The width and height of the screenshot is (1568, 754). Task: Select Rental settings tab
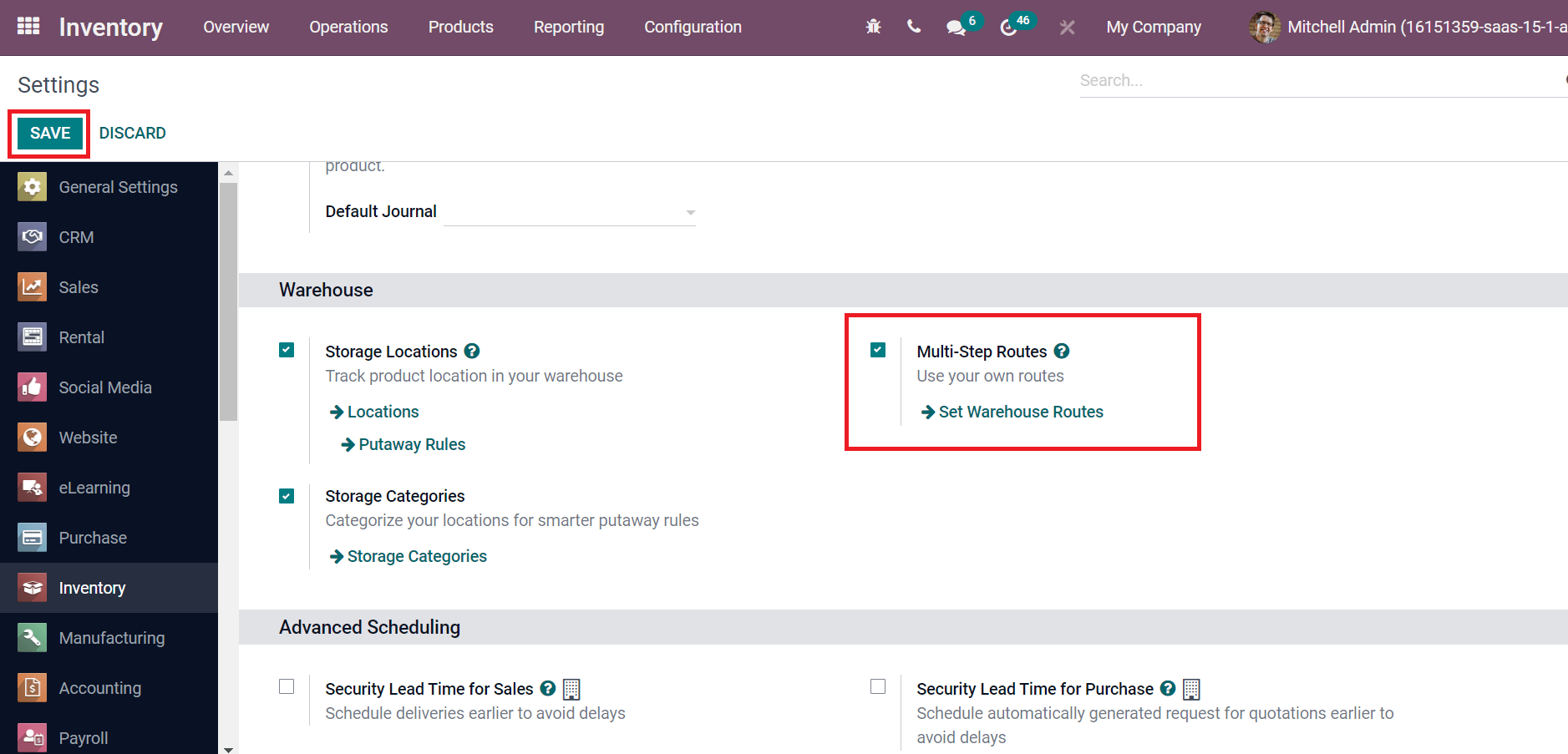click(x=109, y=337)
